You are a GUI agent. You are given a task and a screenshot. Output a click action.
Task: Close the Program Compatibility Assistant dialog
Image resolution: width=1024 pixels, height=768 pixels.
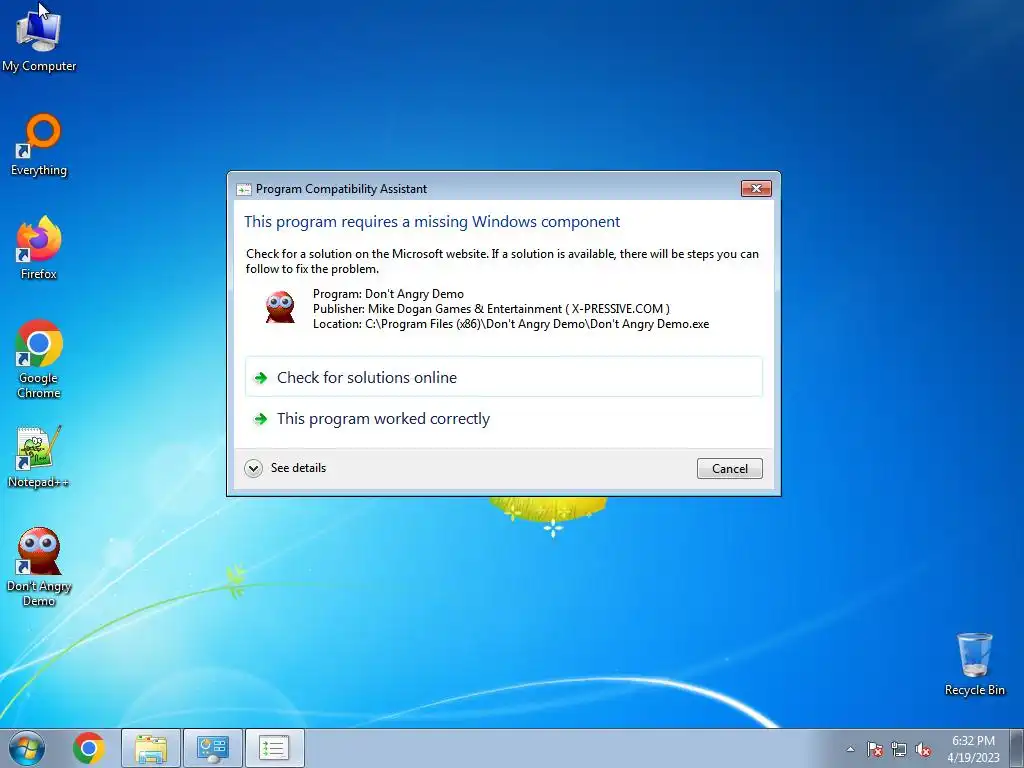click(756, 189)
